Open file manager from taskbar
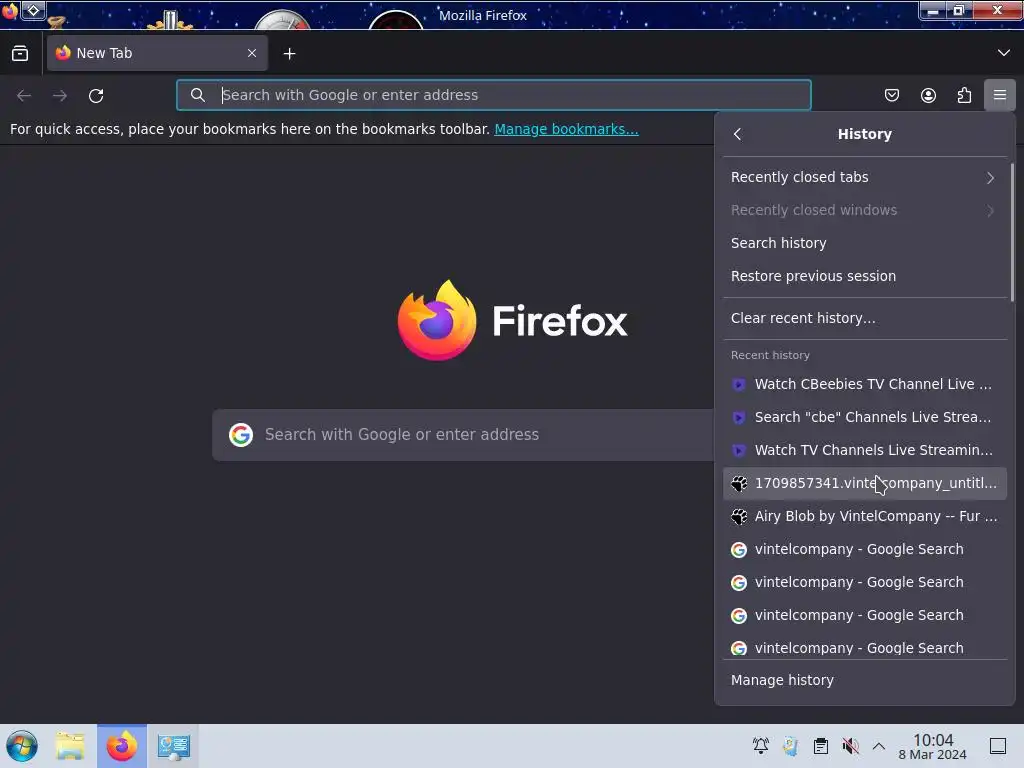Image resolution: width=1024 pixels, height=768 pixels. tap(70, 746)
